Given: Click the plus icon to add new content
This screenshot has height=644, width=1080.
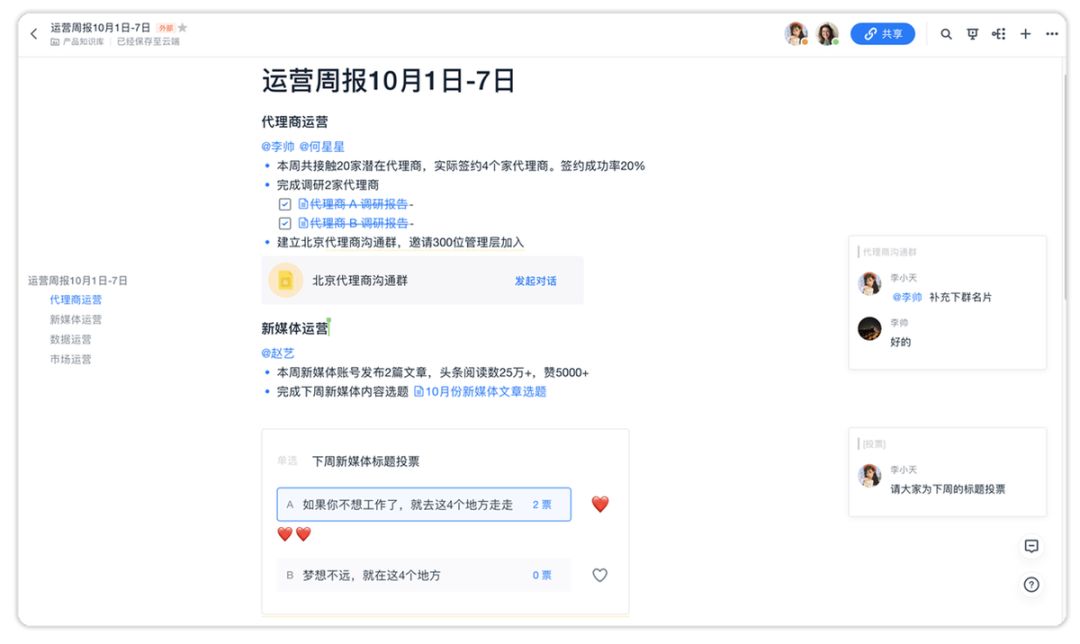Looking at the screenshot, I should pyautogui.click(x=1025, y=33).
